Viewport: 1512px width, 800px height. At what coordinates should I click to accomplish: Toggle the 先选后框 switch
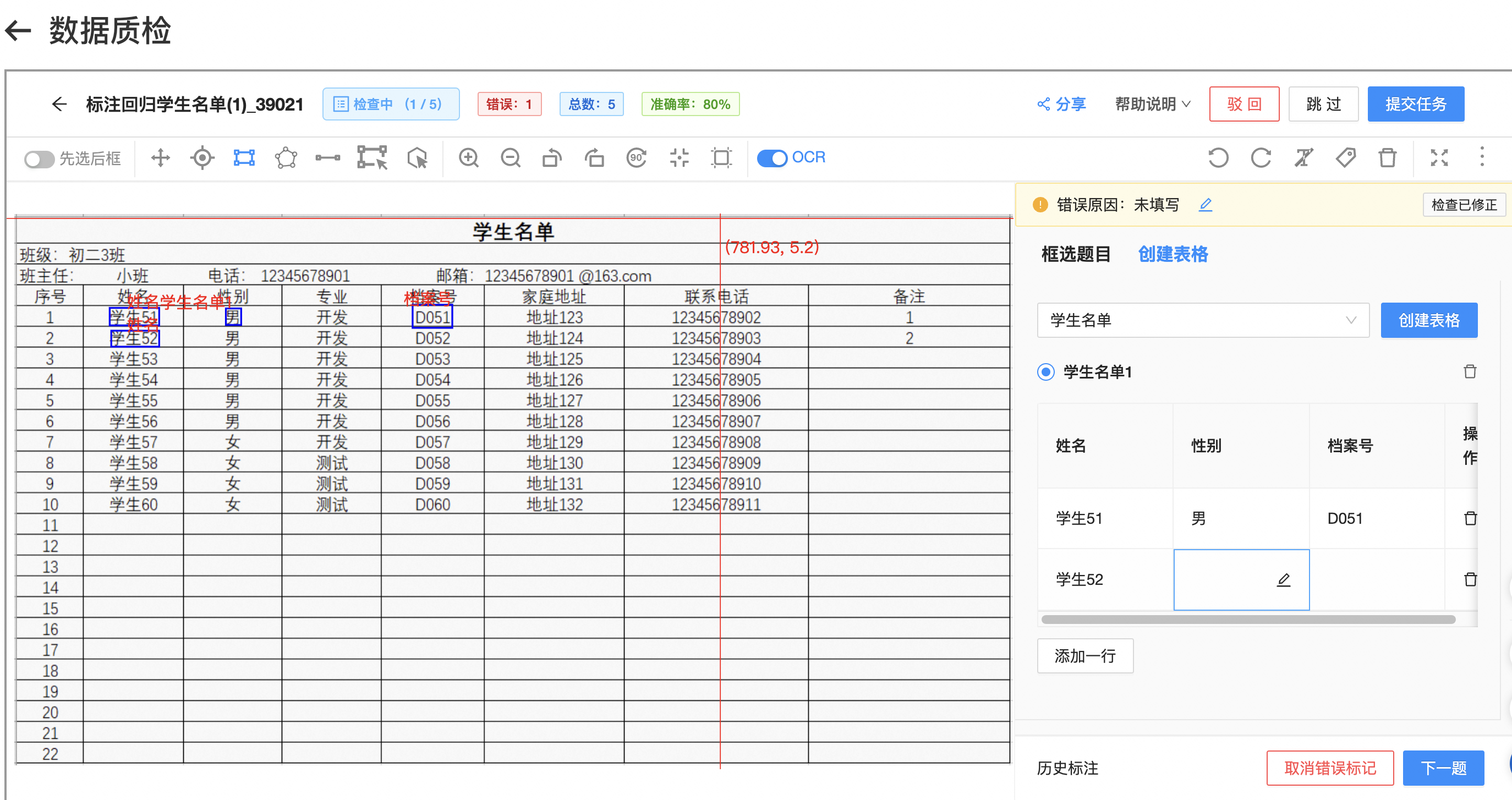pyautogui.click(x=39, y=159)
